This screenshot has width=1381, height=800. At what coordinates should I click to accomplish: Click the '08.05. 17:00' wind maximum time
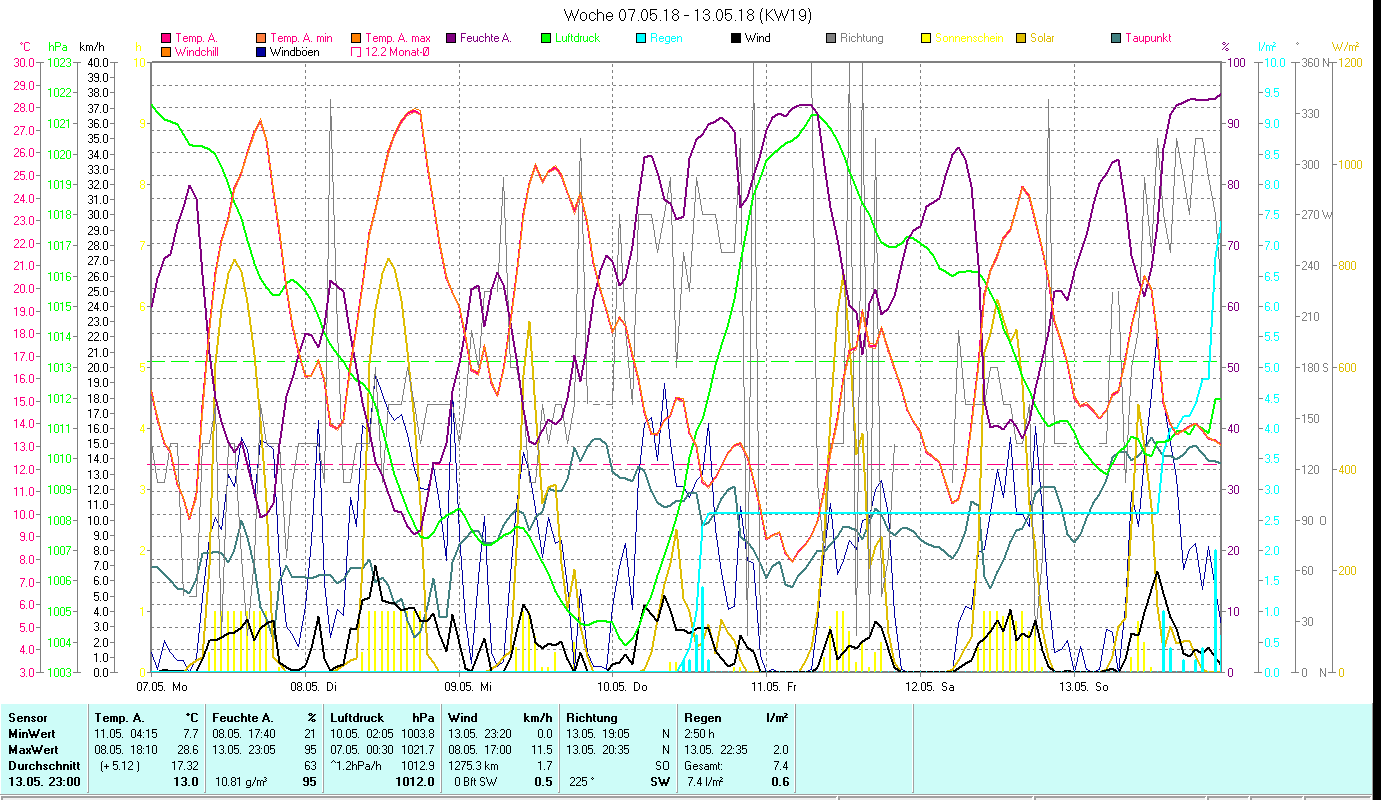[479, 750]
